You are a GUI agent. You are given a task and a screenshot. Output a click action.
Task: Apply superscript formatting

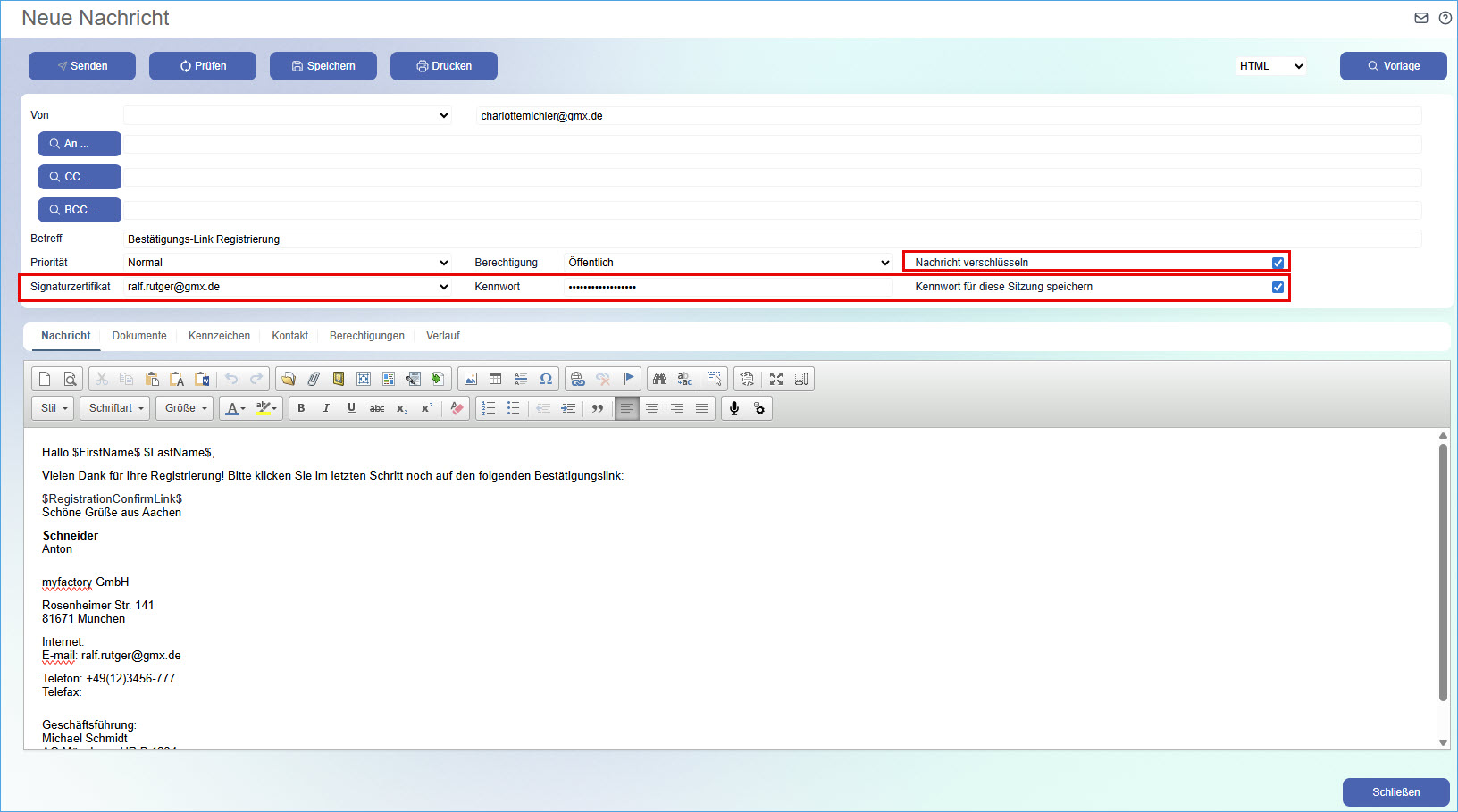[x=427, y=408]
